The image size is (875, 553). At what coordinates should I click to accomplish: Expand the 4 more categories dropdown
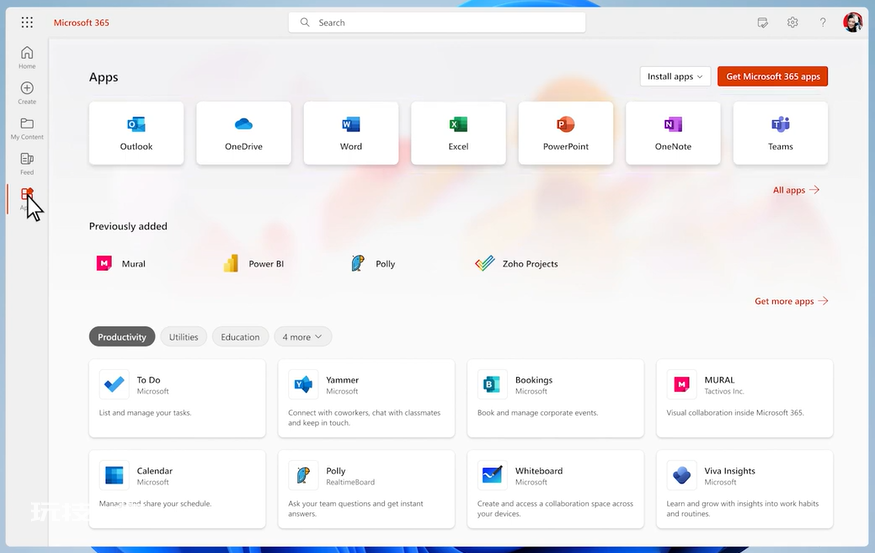pyautogui.click(x=302, y=336)
